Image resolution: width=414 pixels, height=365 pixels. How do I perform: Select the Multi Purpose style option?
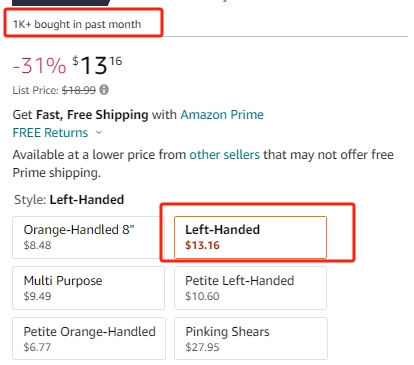[89, 288]
